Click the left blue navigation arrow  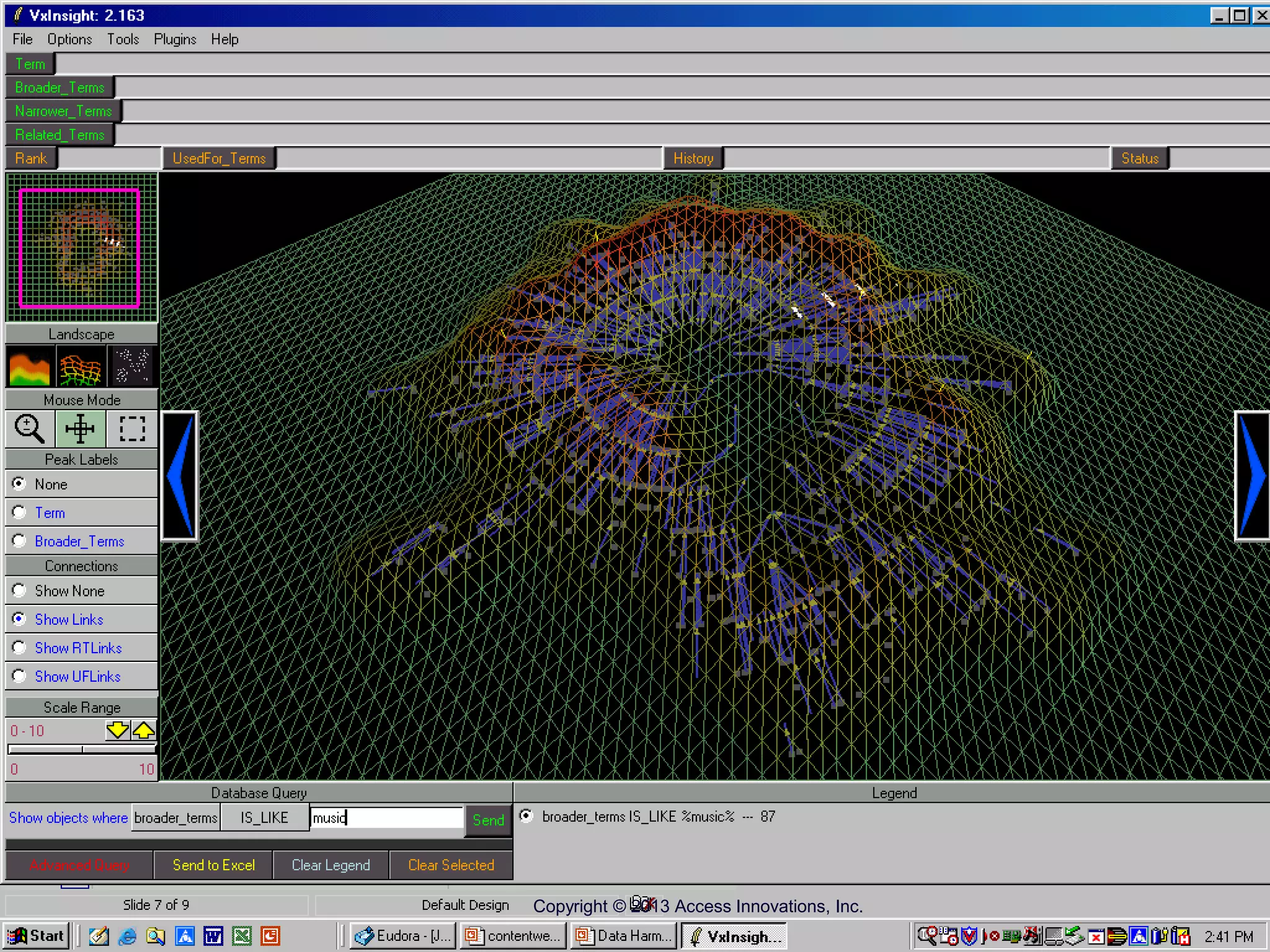[180, 476]
